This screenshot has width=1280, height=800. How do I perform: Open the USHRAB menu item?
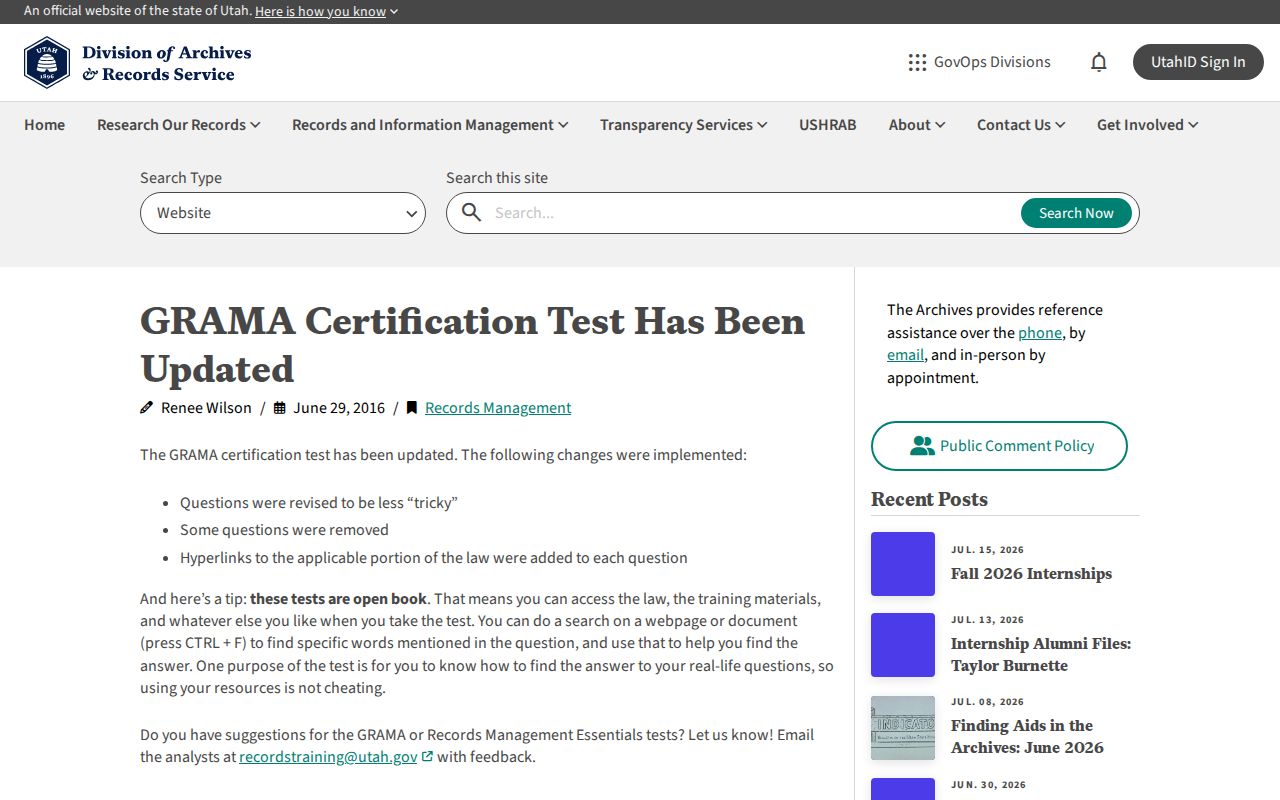click(x=828, y=125)
